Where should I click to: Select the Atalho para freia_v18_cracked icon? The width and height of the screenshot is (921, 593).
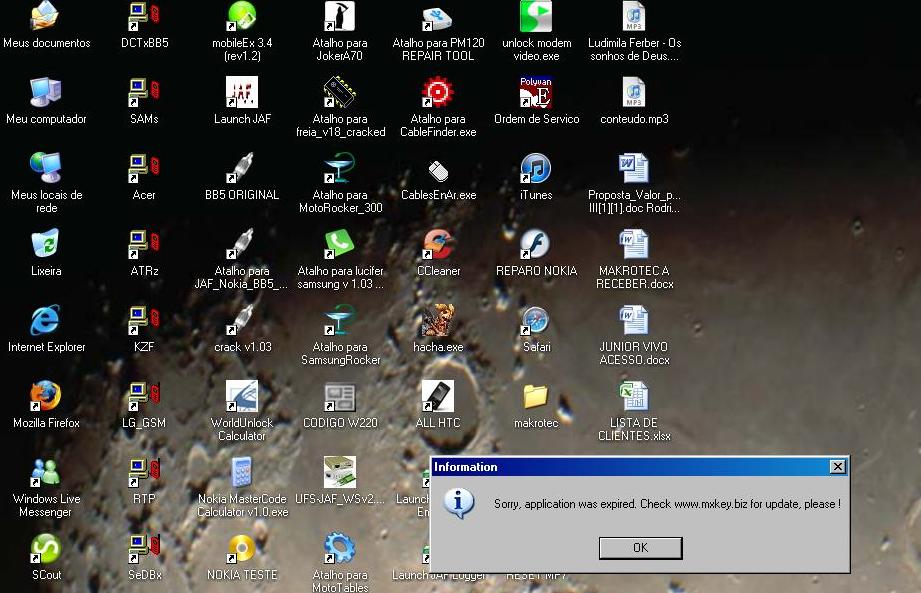(340, 92)
